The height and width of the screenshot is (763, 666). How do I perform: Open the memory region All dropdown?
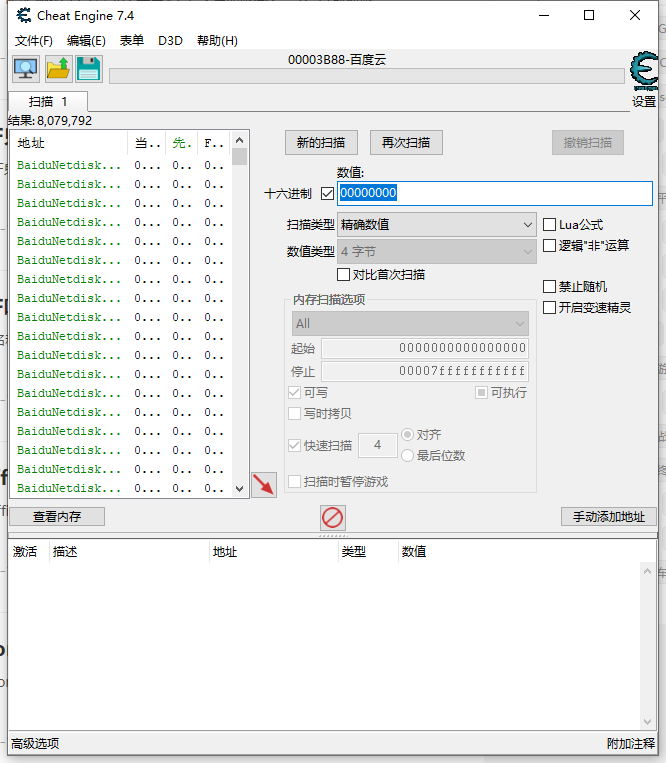coord(410,324)
